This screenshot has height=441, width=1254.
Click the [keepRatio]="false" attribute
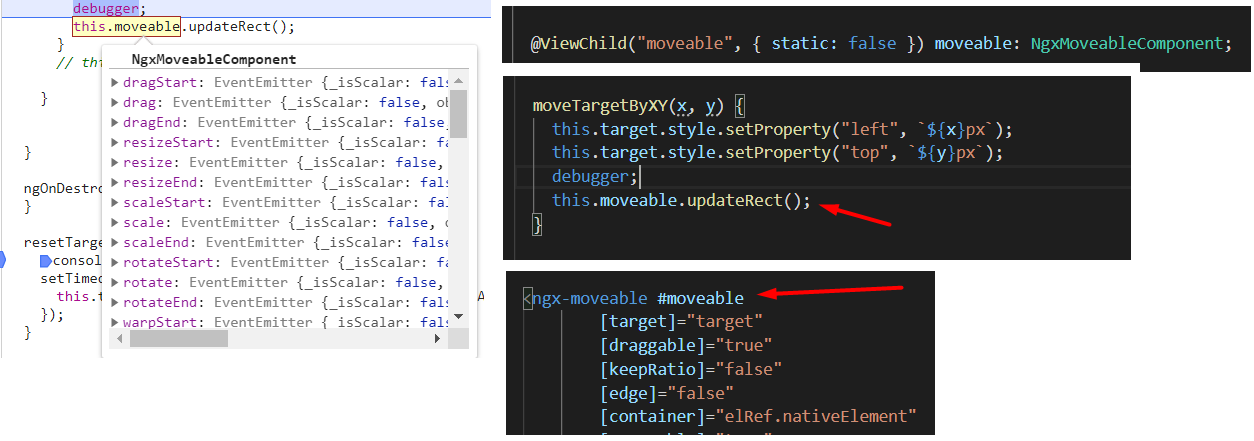coord(691,369)
